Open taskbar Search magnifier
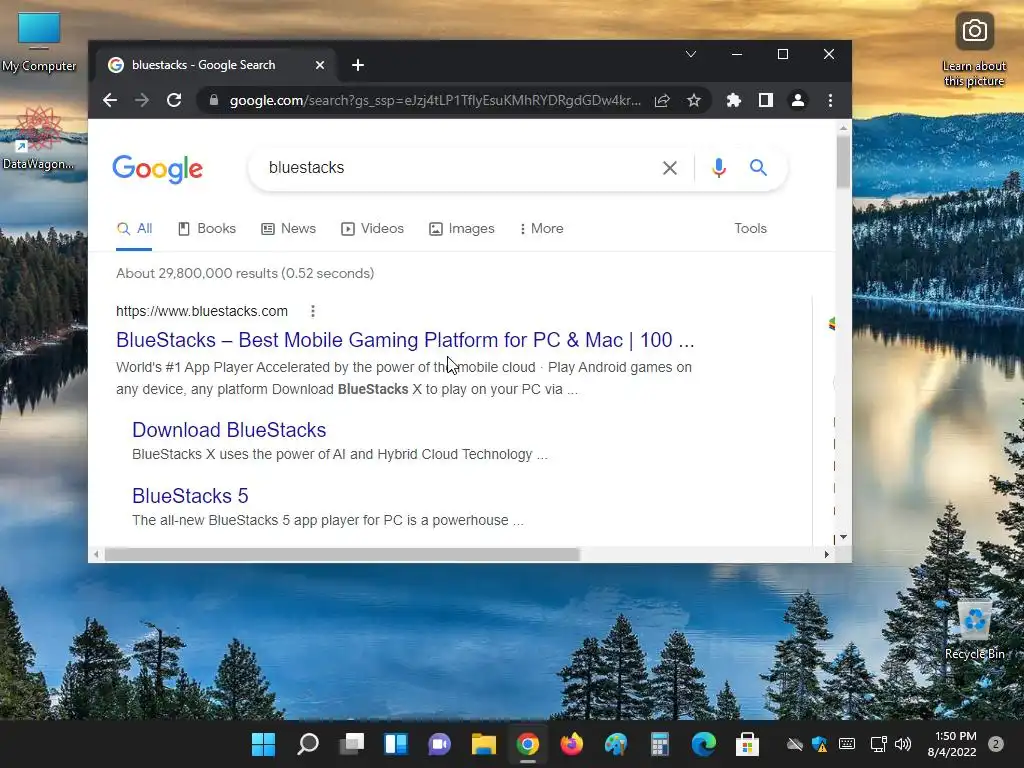This screenshot has height=768, width=1024. [308, 744]
